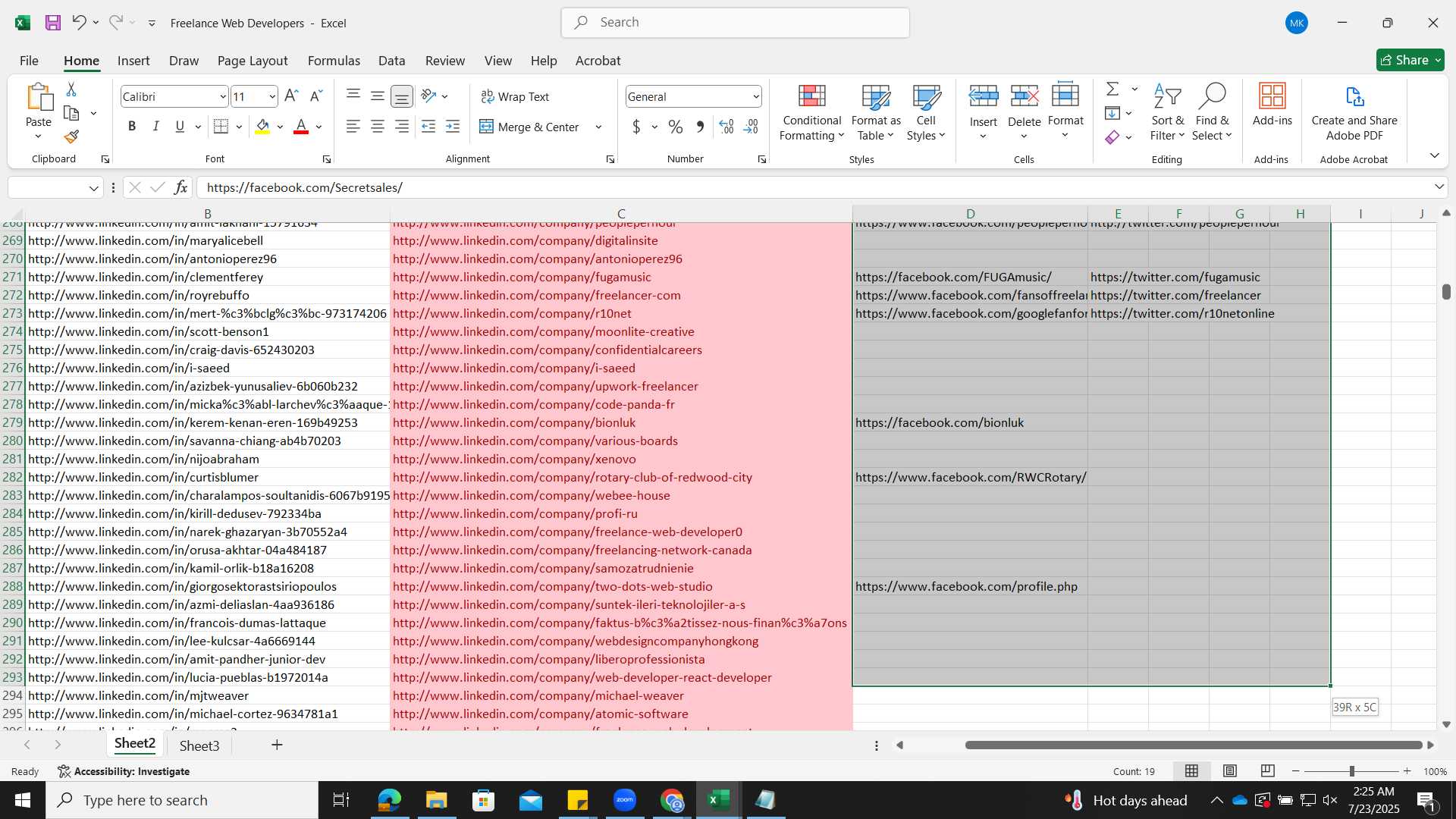Click the Share button
Viewport: 1456px width, 819px height.
pos(1410,60)
